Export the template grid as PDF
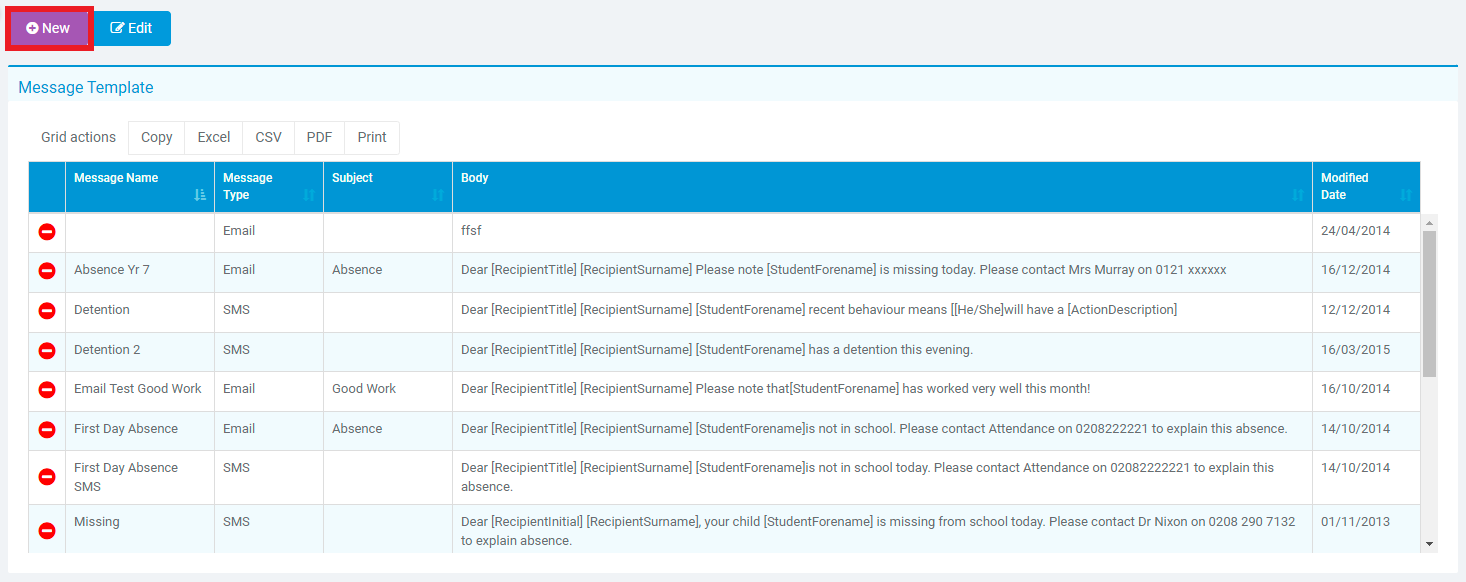 [319, 137]
